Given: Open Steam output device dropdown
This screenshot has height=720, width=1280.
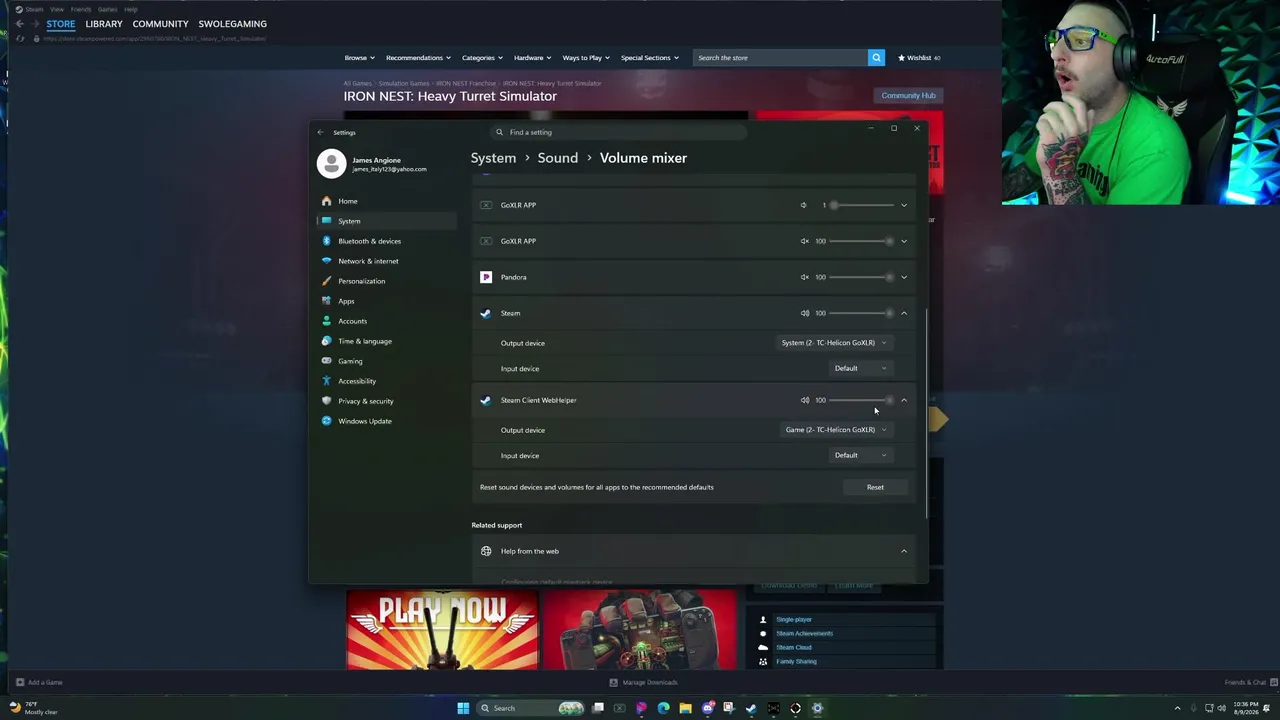Looking at the screenshot, I should pos(834,343).
